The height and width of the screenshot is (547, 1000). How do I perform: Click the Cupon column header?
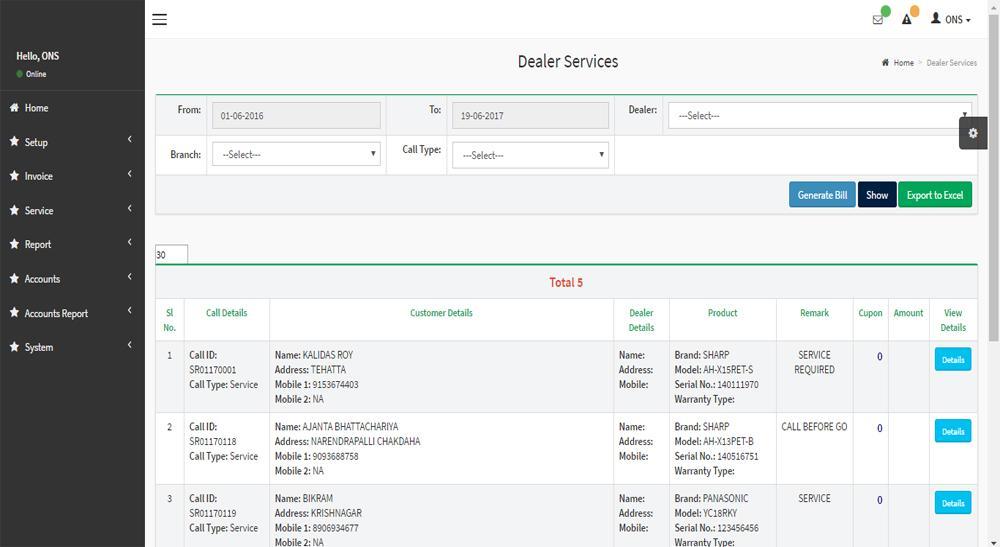(x=870, y=313)
